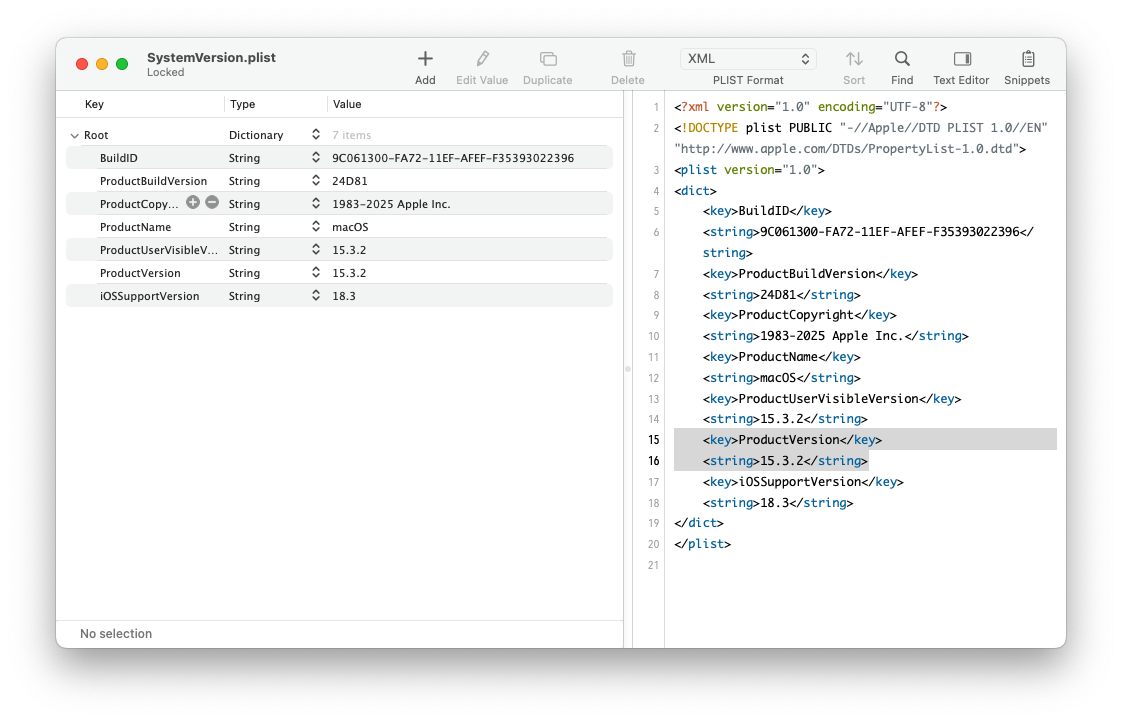Open type stepper for BuildID row
The height and width of the screenshot is (722, 1122).
click(316, 158)
